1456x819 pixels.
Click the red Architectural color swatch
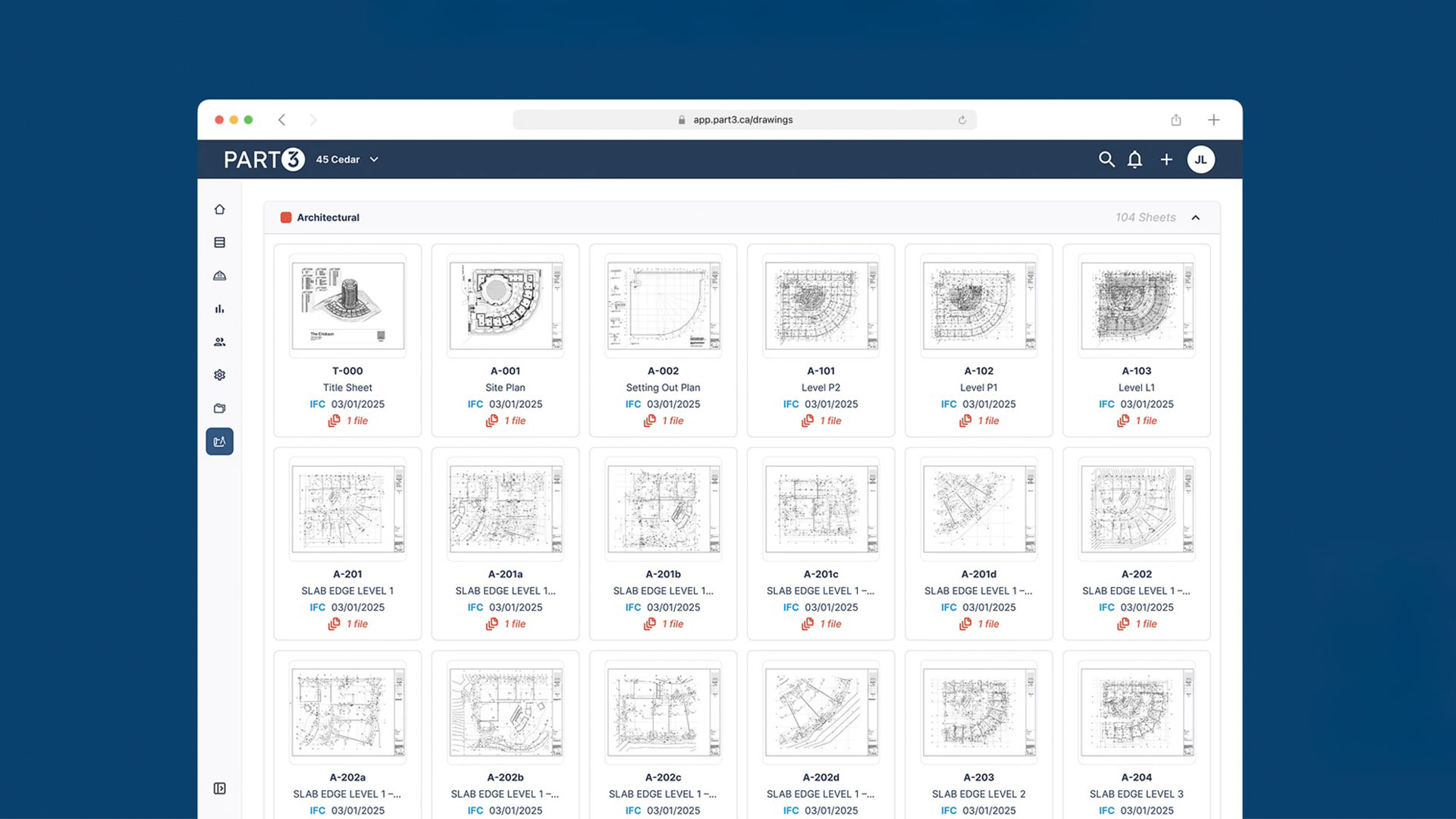tap(286, 218)
